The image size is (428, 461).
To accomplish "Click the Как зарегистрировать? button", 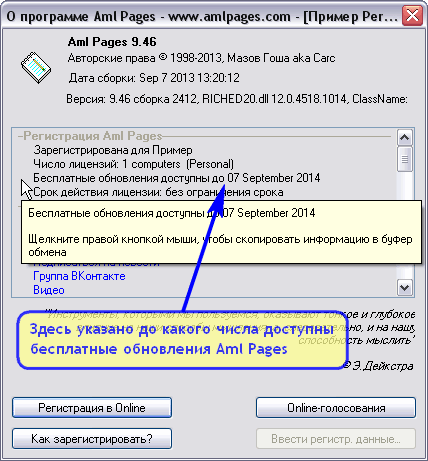I will (92, 439).
